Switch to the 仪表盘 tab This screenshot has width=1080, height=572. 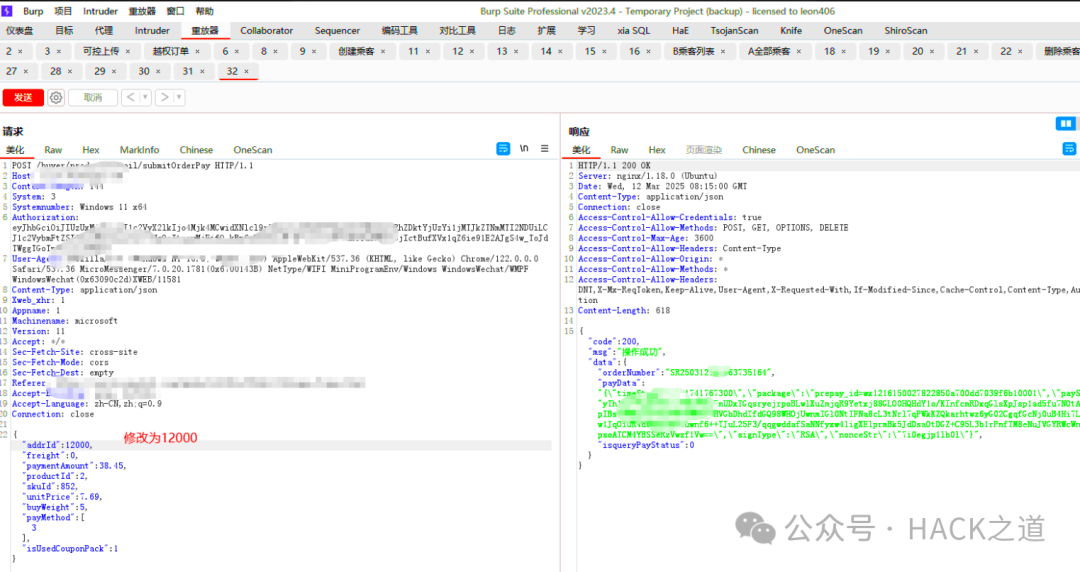click(19, 31)
